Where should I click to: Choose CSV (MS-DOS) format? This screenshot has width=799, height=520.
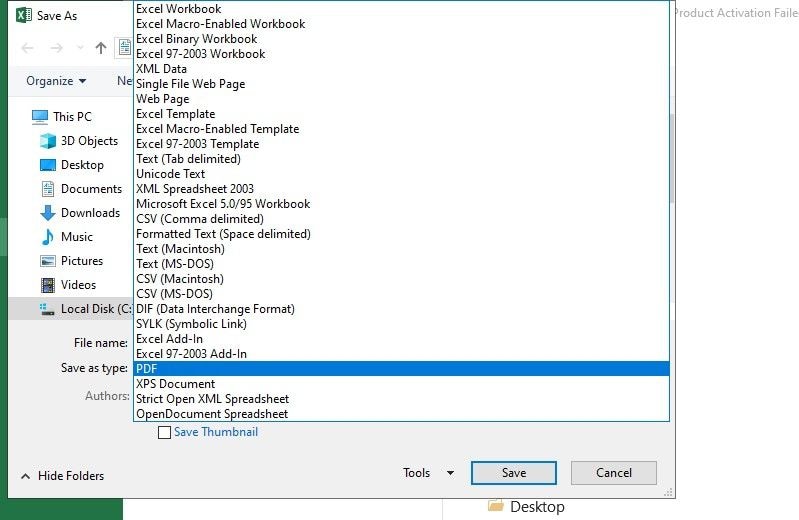point(401,294)
